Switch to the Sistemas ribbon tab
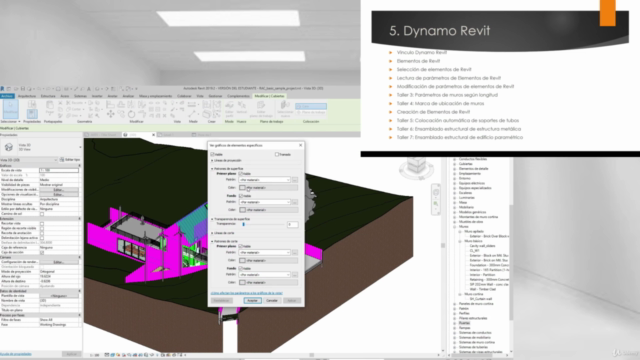This screenshot has height=360, width=640. [x=80, y=96]
